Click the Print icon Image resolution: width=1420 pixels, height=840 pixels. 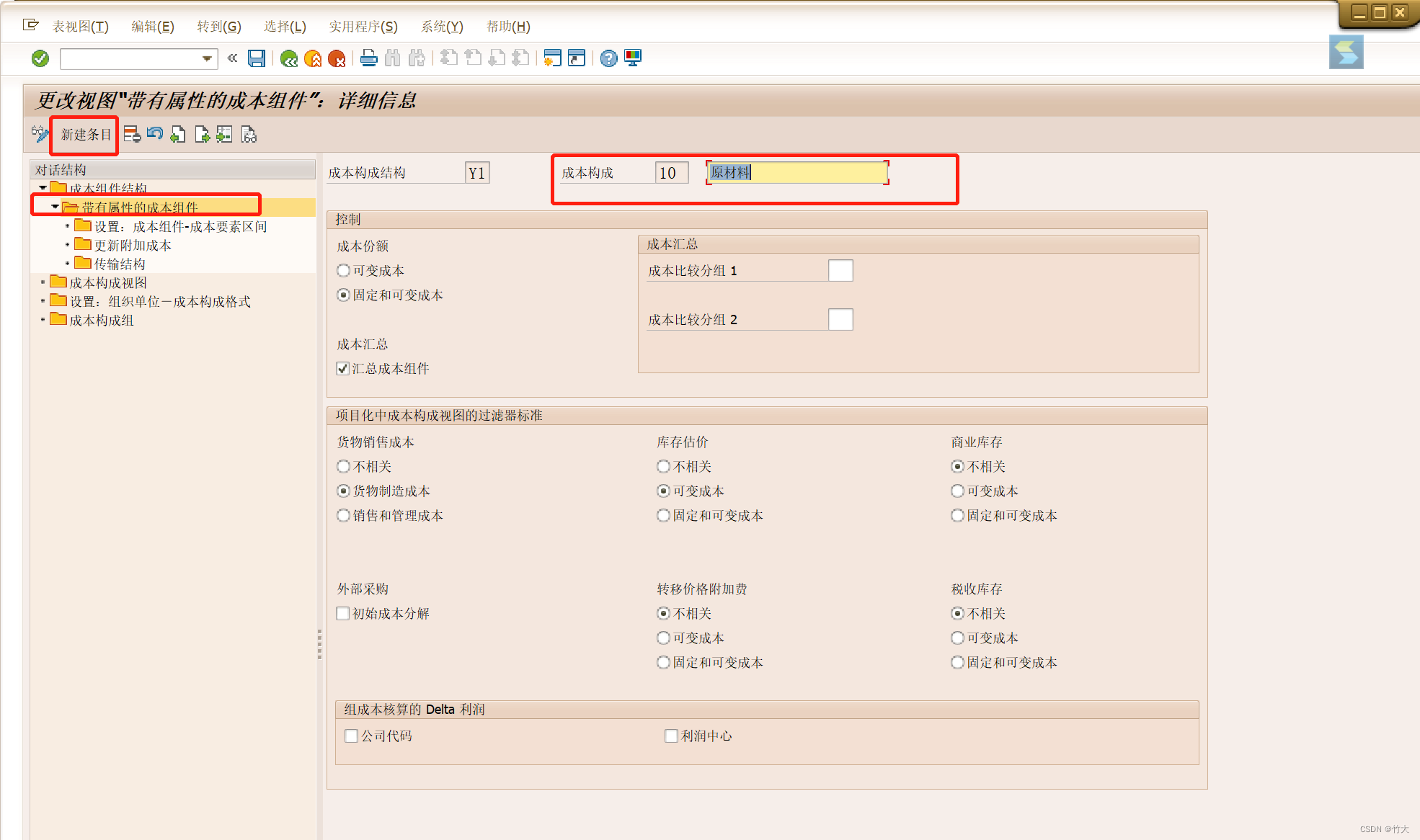pos(368,58)
